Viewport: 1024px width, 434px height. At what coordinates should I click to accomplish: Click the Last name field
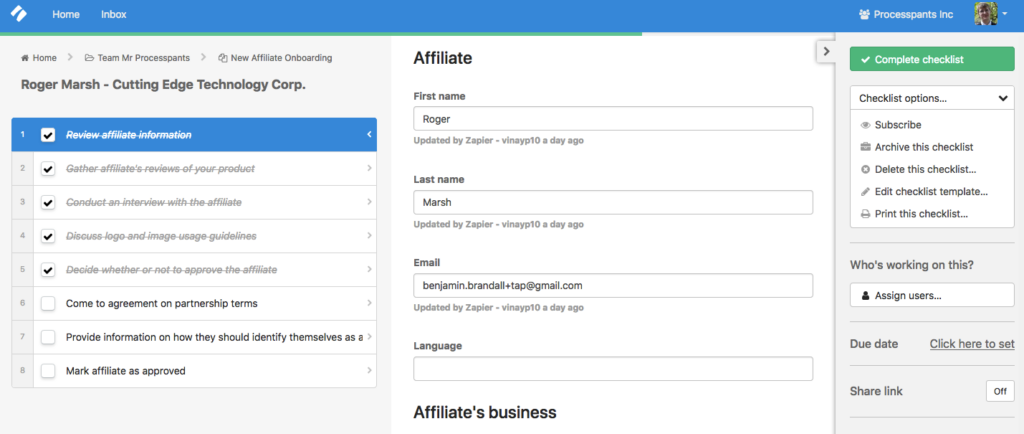613,202
